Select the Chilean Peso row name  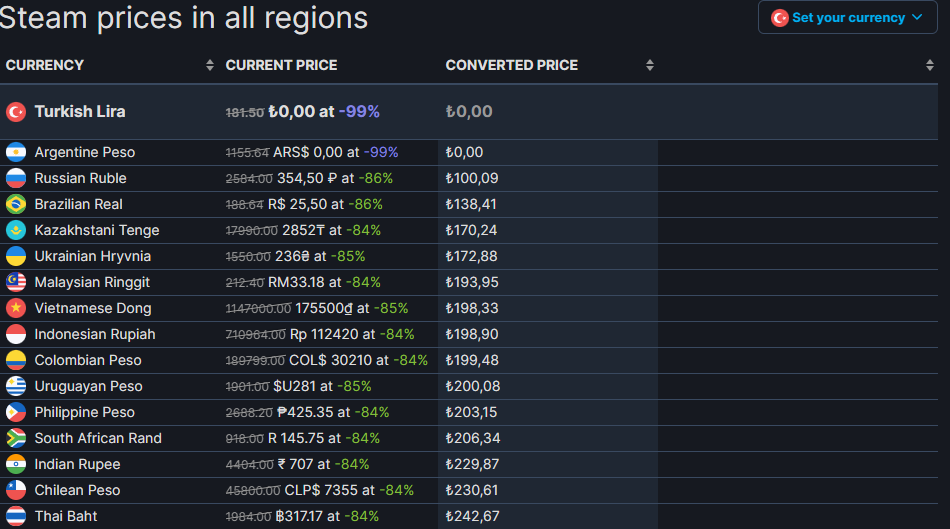pyautogui.click(x=78, y=490)
